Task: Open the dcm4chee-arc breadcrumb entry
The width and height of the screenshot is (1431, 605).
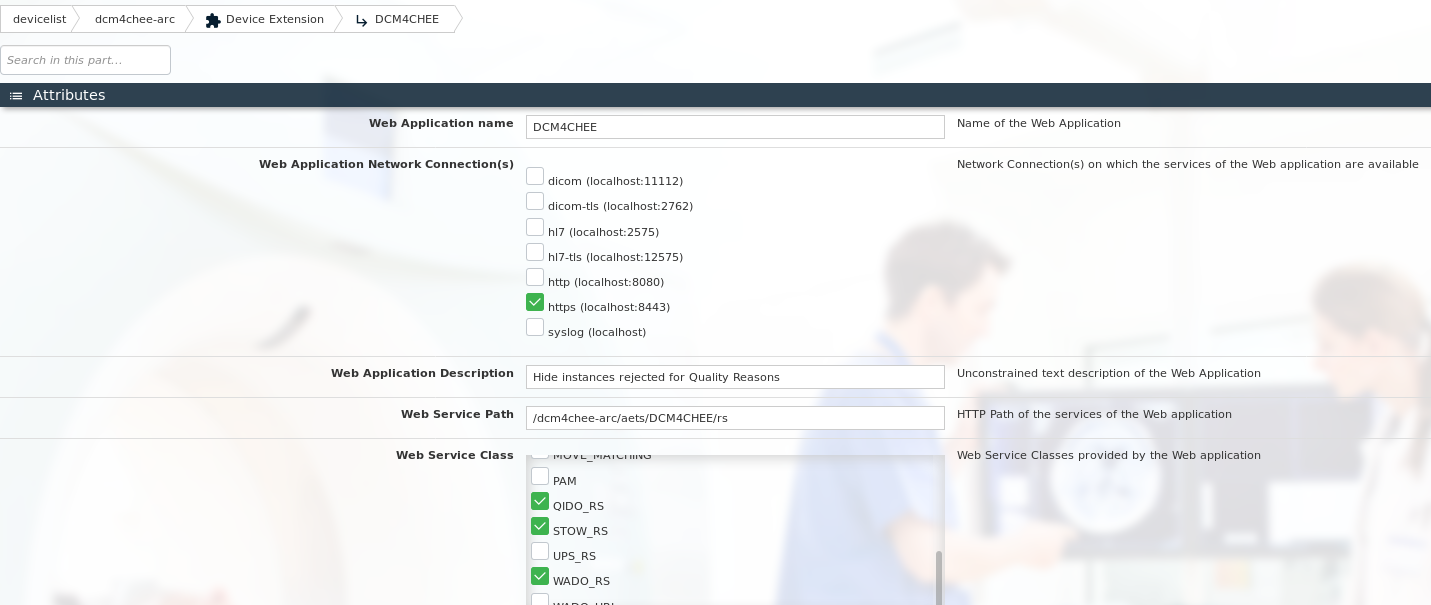Action: (x=134, y=19)
